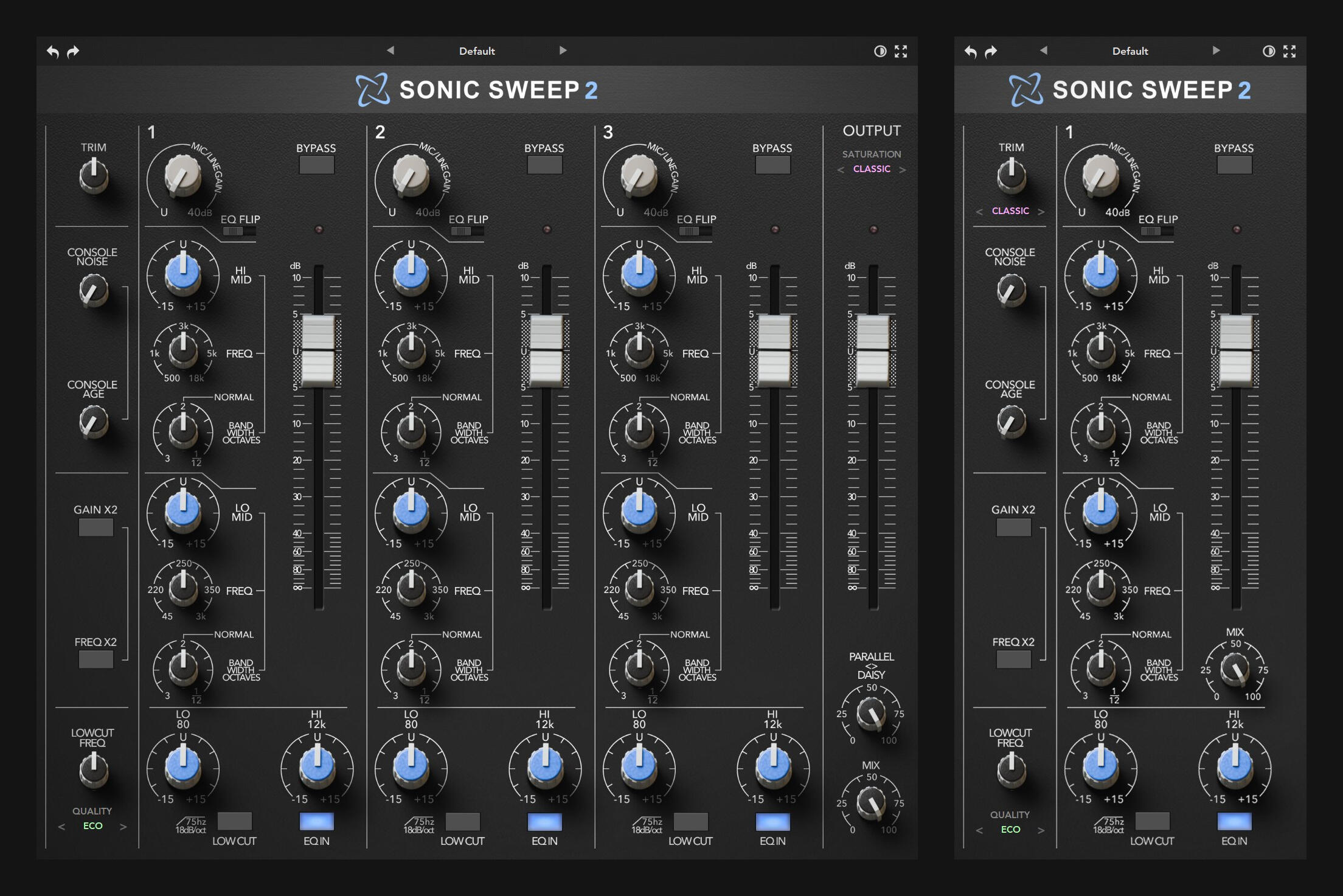1343x896 pixels.
Task: Click CONSOLE NOISE knob in left window
Action: (94, 290)
